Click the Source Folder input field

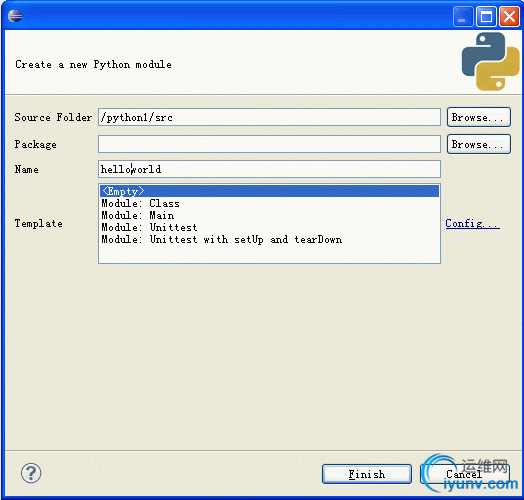(269, 117)
